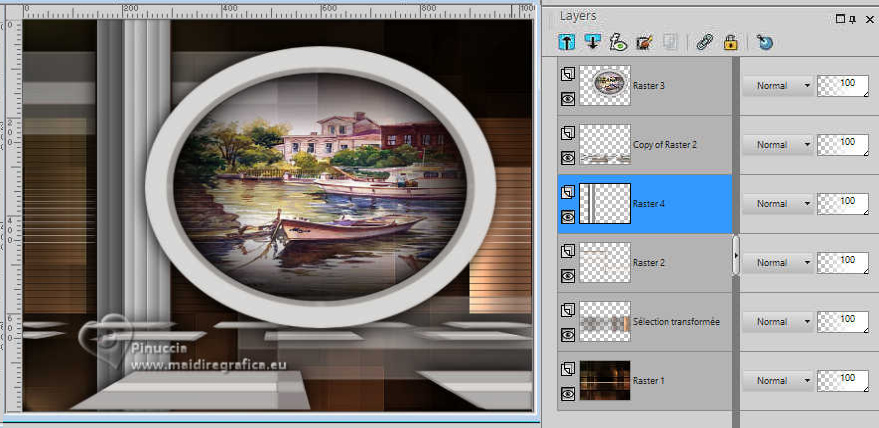
Task: Open blend mode dropdown for Raster 1
Action: coord(778,380)
